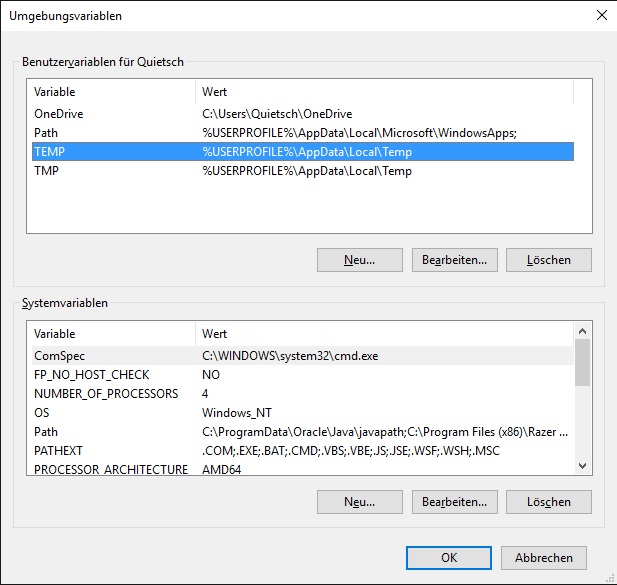Click the C:\Users\Quietsch\OneDrive value
Screen dimensions: 617x585
click(277, 114)
